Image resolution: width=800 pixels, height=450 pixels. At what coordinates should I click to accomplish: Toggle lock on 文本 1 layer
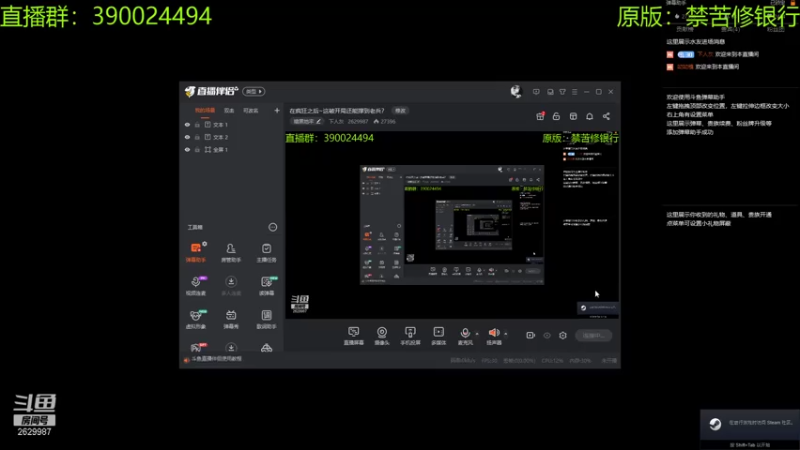click(197, 124)
